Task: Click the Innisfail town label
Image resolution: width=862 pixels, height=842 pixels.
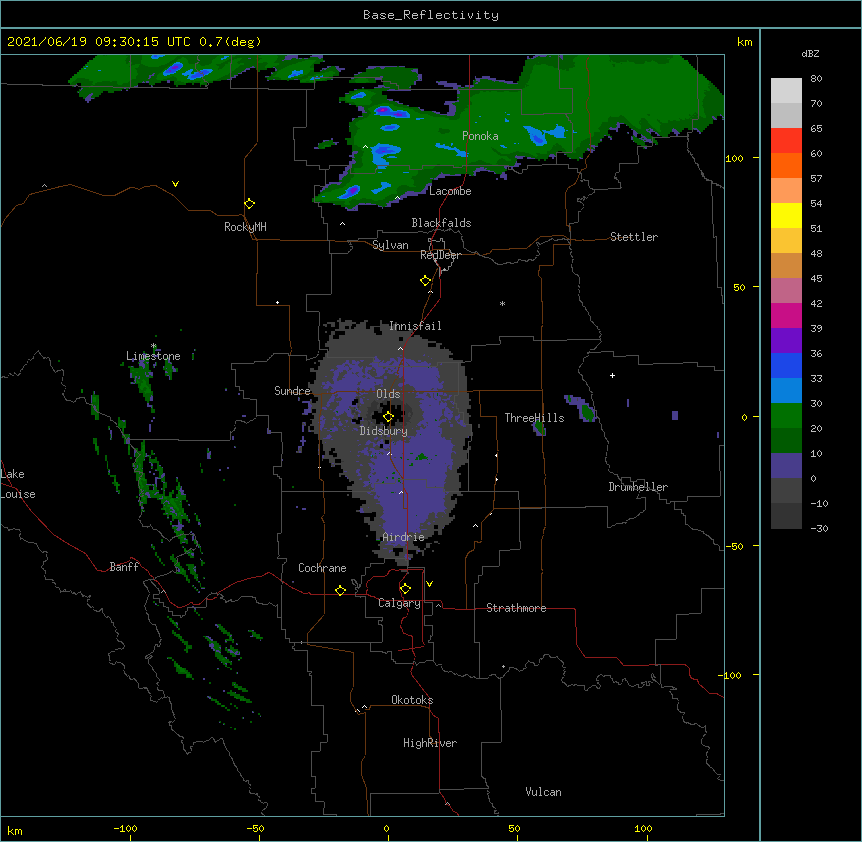Action: pos(415,326)
